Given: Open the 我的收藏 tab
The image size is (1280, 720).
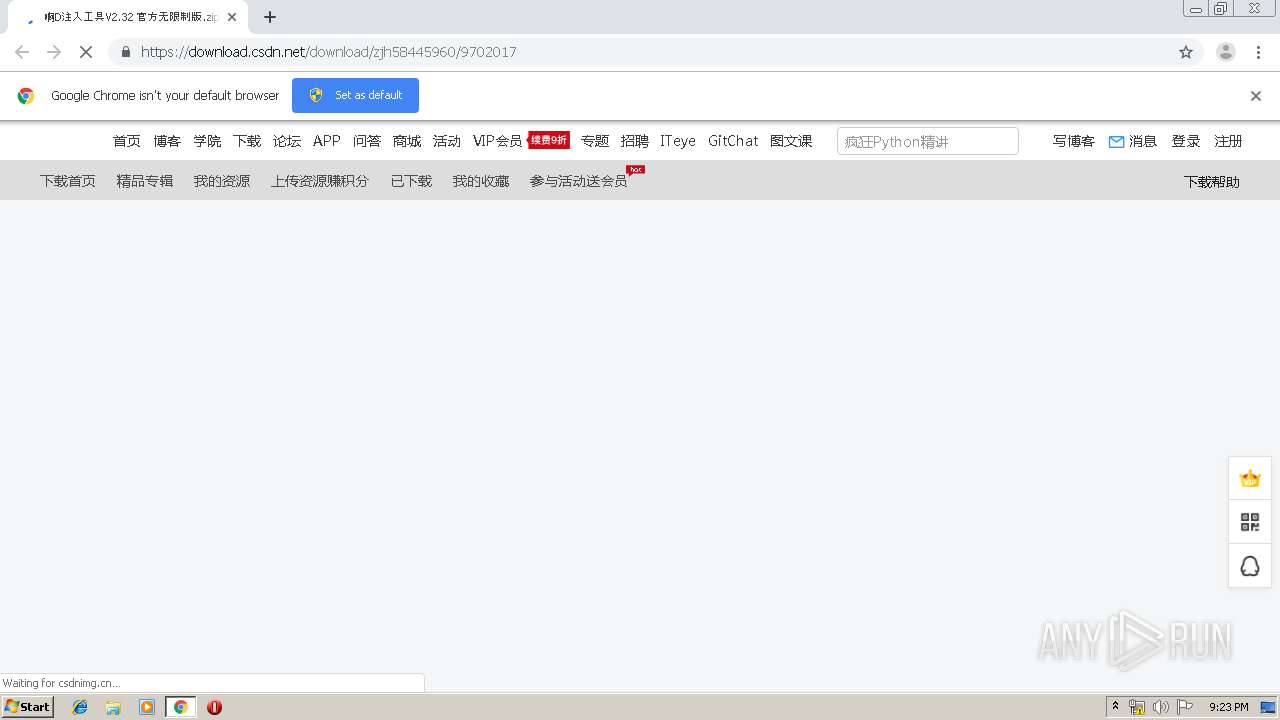Looking at the screenshot, I should tap(481, 181).
